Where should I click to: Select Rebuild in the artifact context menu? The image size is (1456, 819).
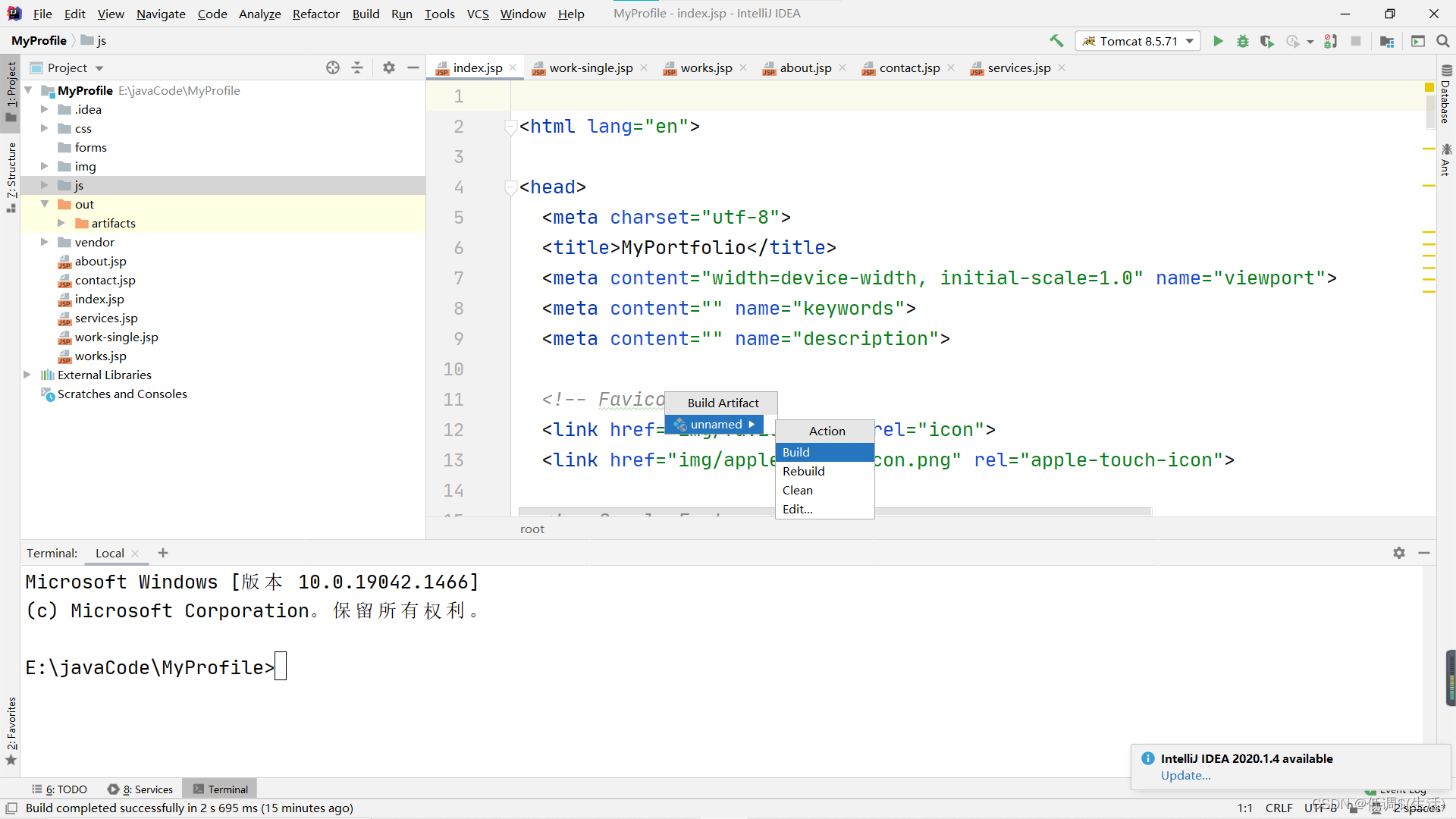point(803,471)
